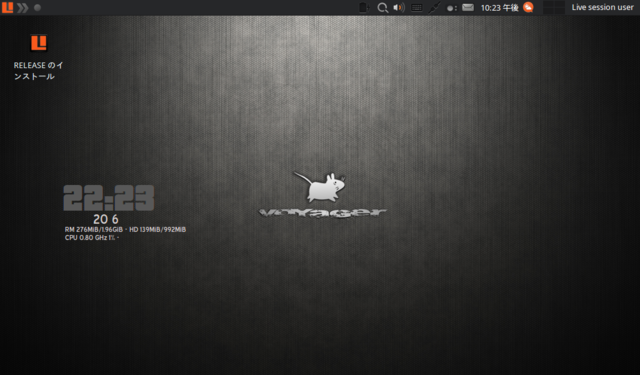The image size is (640, 375).
Task: Click the gray circle button beside the chevrons
Action: (37, 8)
